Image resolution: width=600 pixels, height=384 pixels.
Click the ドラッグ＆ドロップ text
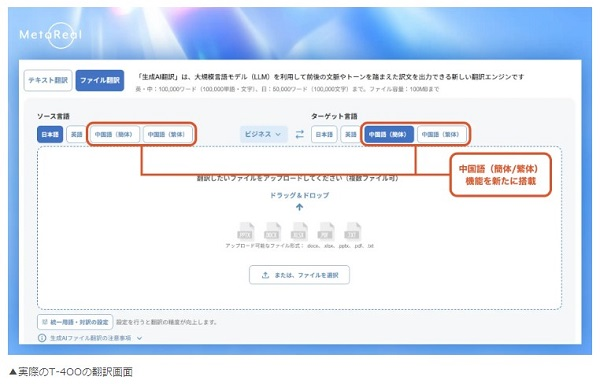point(299,195)
